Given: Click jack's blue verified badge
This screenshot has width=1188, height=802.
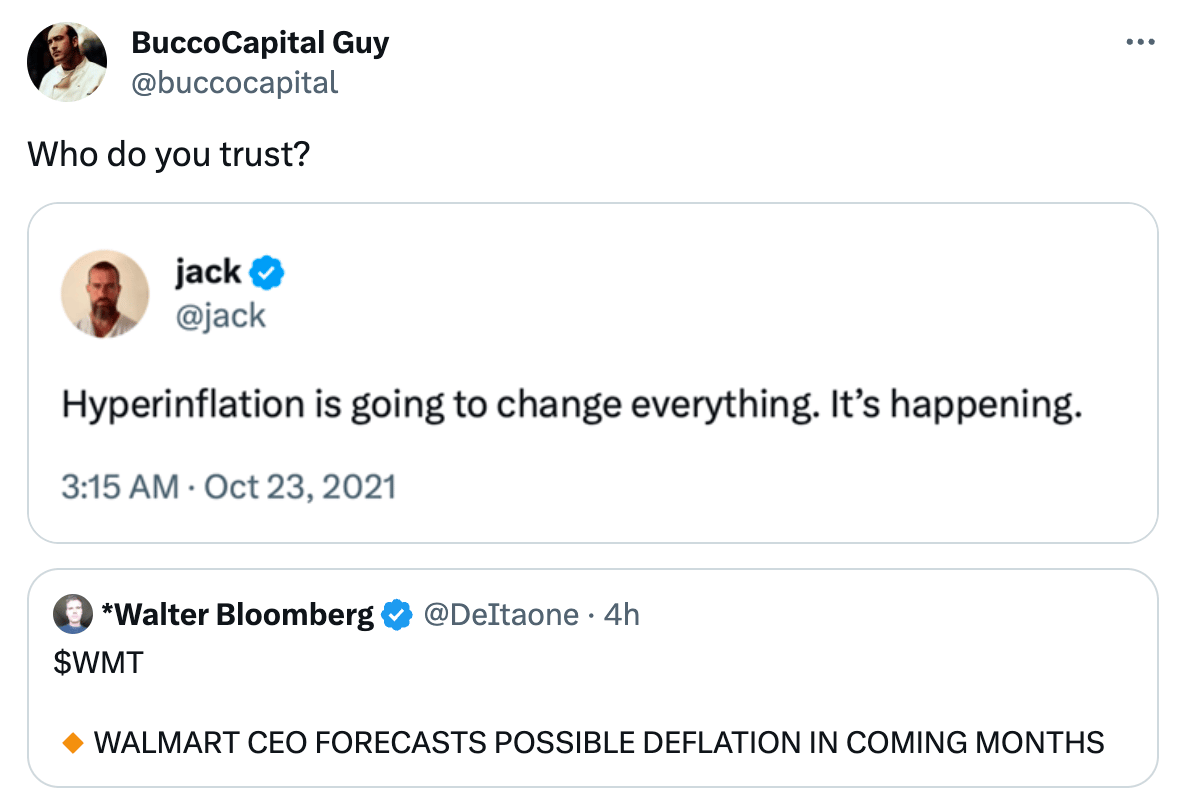Looking at the screenshot, I should 267,272.
